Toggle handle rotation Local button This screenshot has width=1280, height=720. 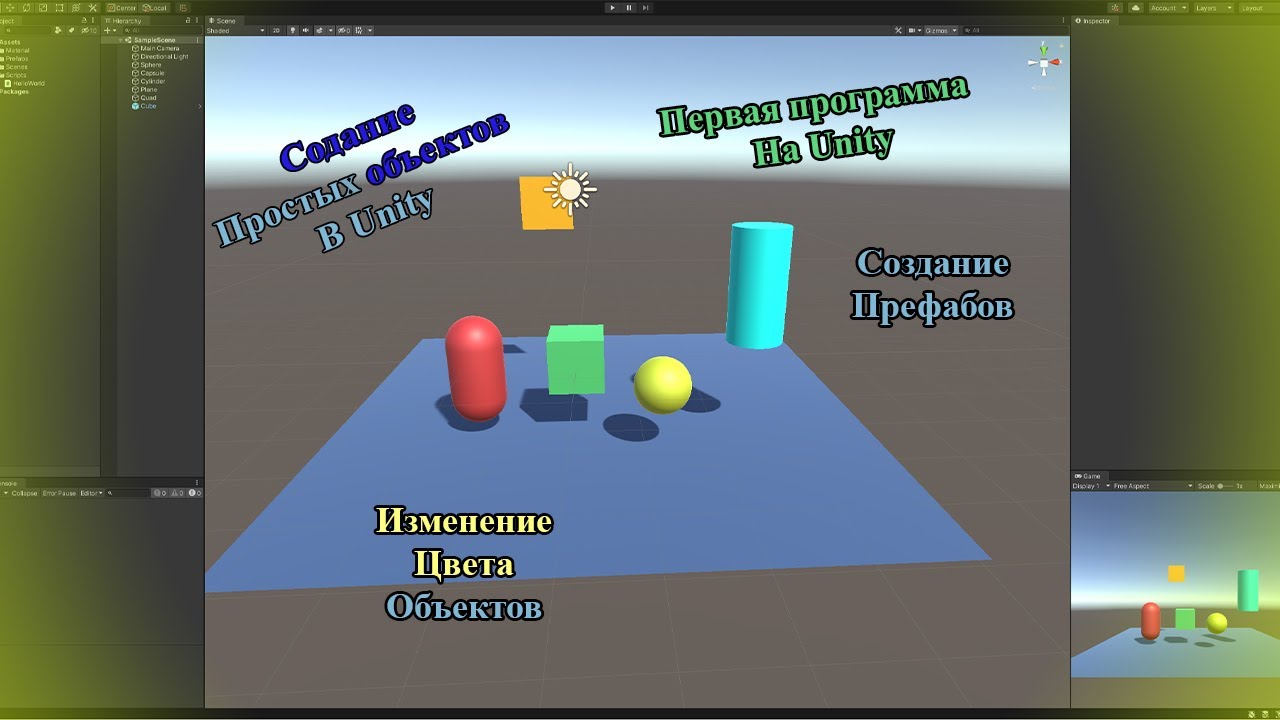coord(155,8)
